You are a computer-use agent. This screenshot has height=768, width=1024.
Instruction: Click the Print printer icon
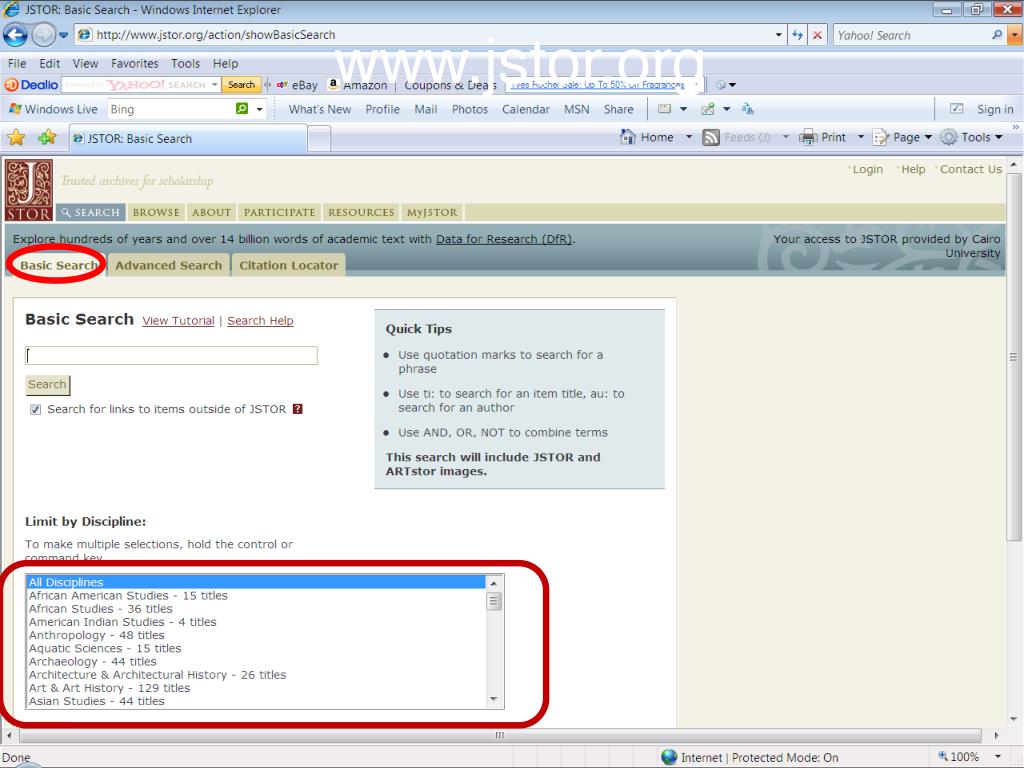click(808, 137)
